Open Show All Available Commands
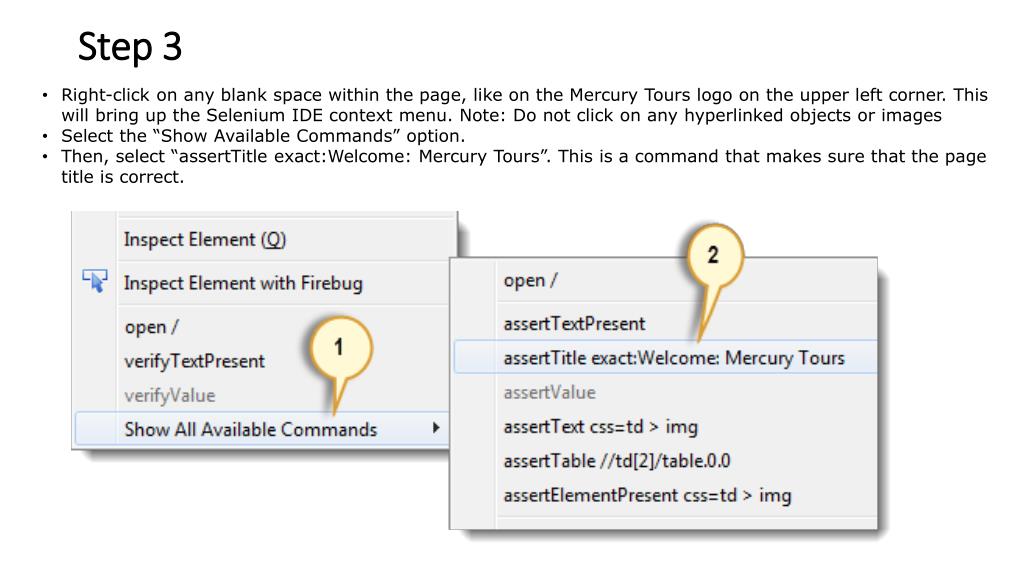The image size is (1024, 576). 262,429
